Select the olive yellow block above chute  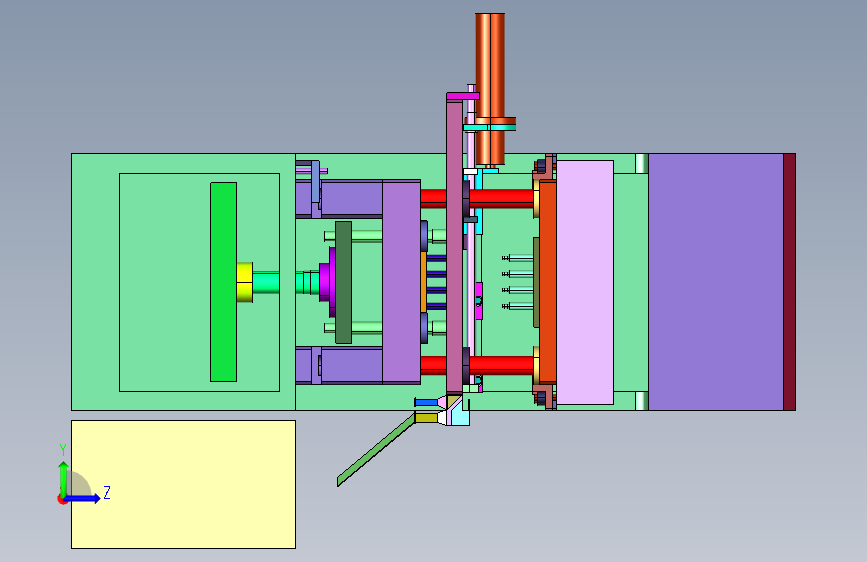426,418
